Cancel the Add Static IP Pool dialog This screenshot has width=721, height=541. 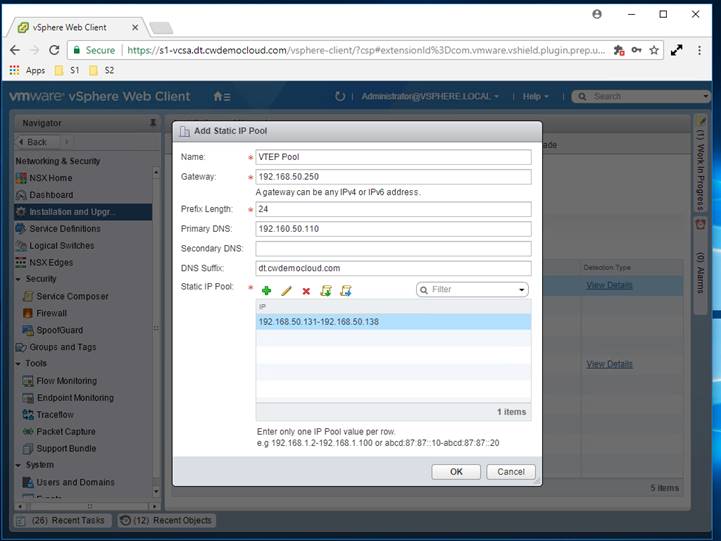[511, 472]
